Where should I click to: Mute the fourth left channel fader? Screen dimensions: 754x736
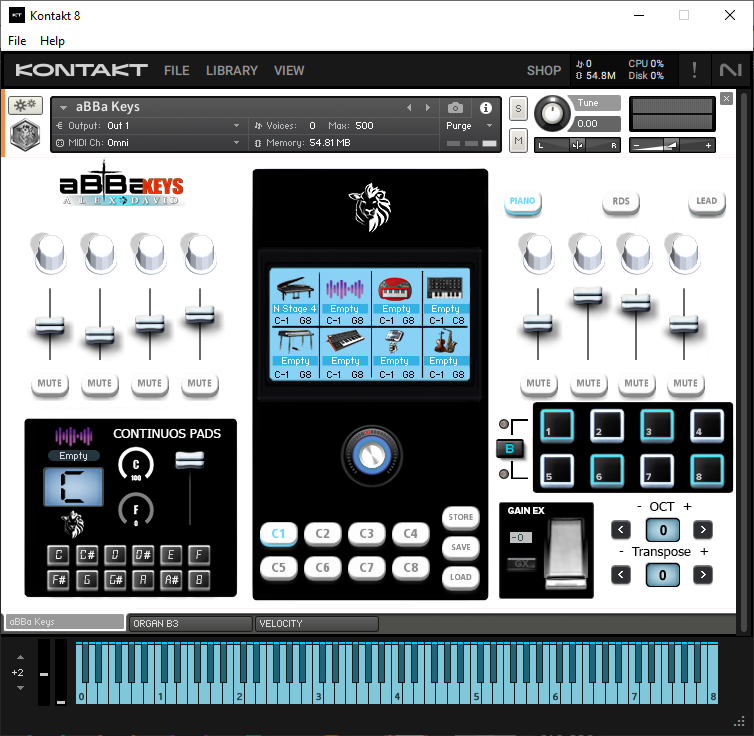point(200,384)
